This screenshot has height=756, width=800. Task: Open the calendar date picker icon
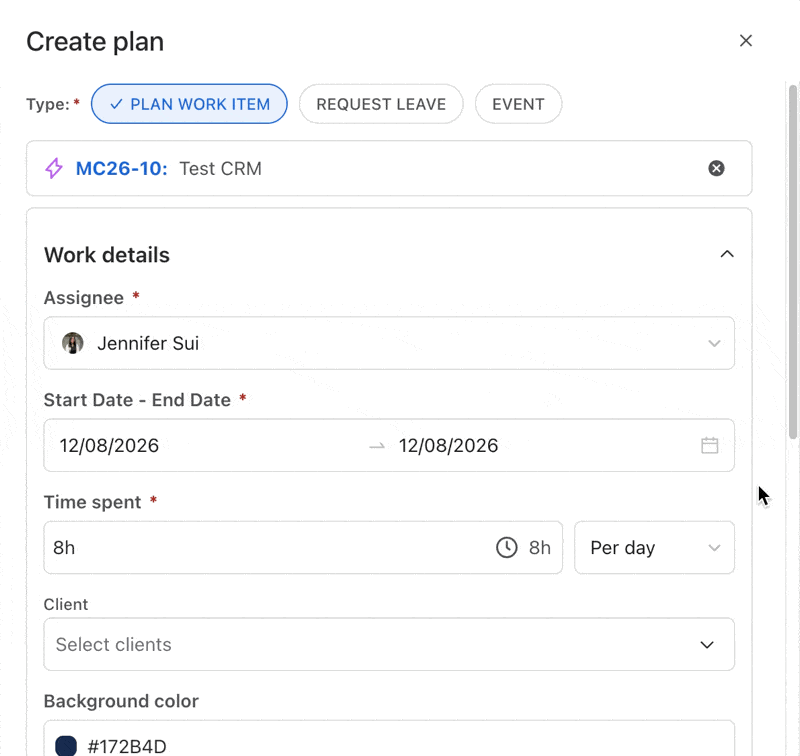tap(709, 445)
